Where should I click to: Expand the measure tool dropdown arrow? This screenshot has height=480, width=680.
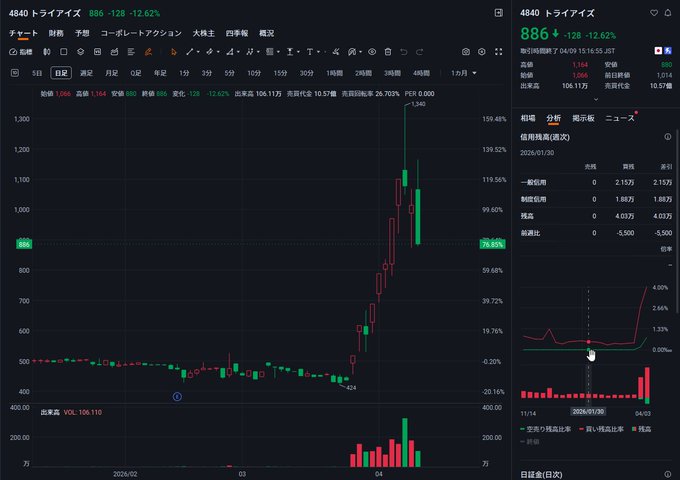point(298,52)
